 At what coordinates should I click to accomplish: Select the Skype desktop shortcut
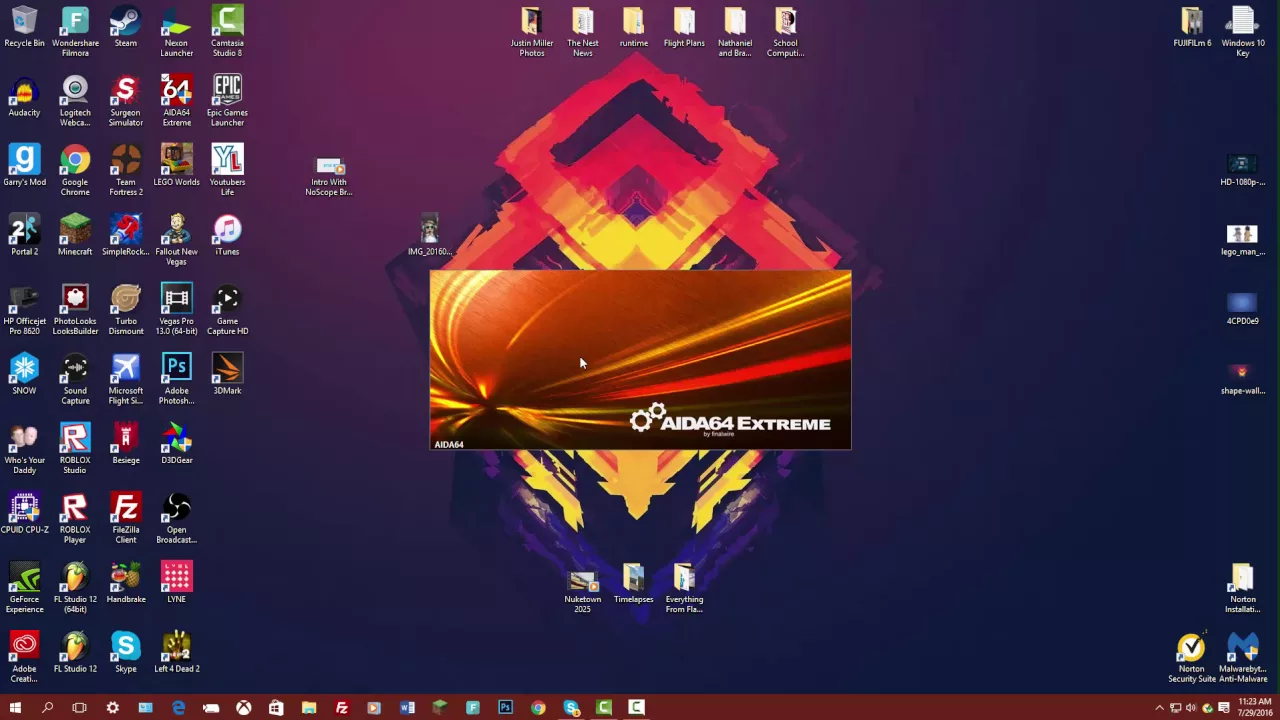coord(125,653)
